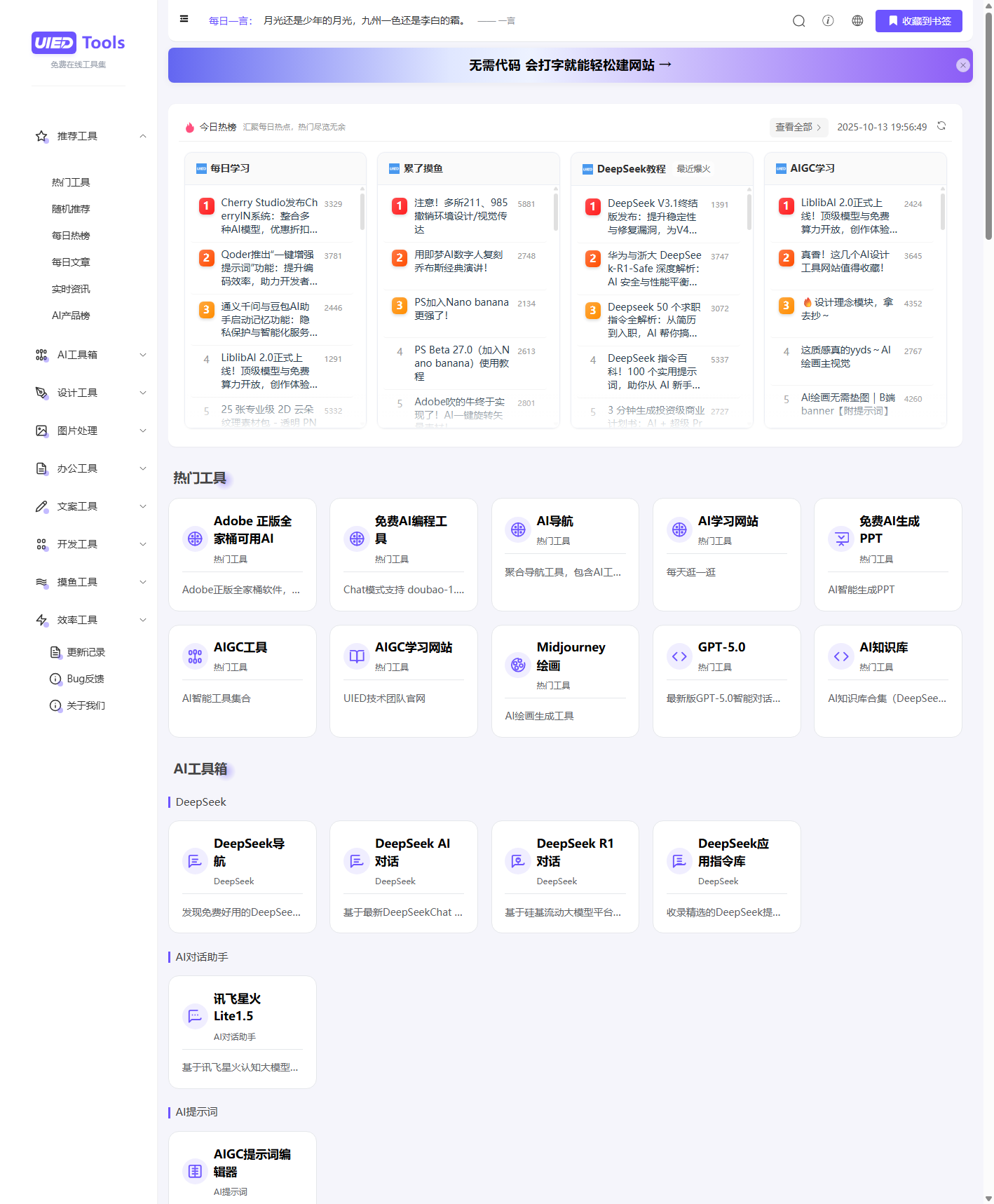Open the Midjourney绘画 tool card
This screenshot has height=1204, width=994.
(x=565, y=680)
